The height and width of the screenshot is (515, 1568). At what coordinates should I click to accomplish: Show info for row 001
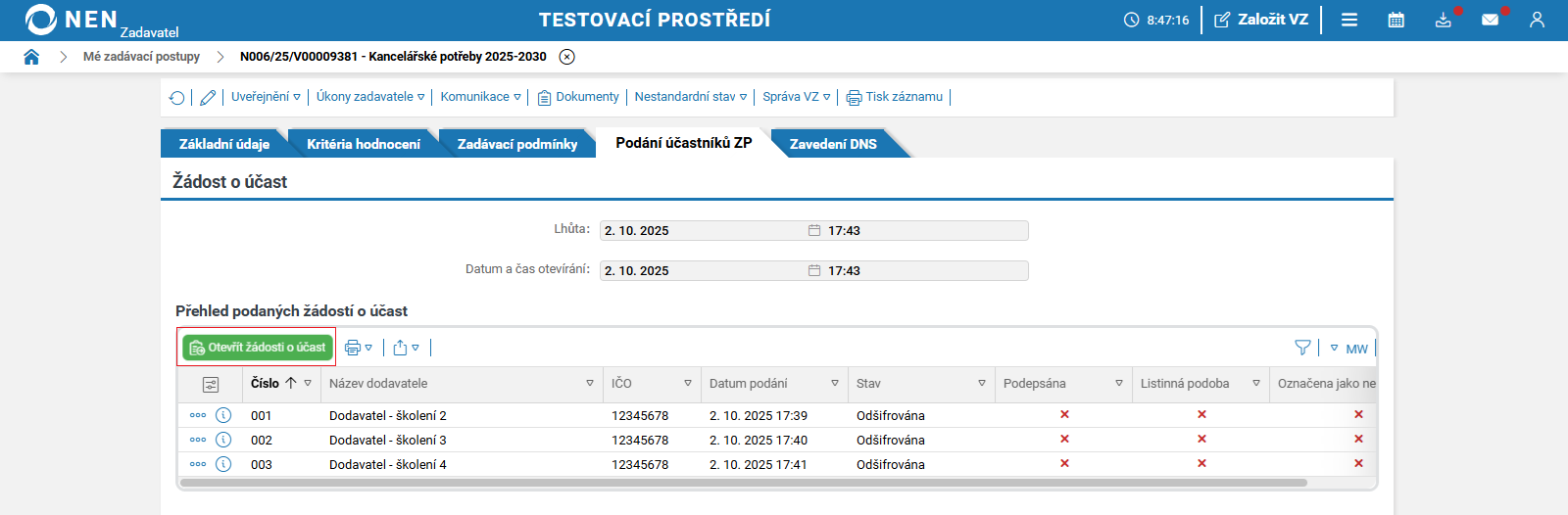(x=223, y=415)
